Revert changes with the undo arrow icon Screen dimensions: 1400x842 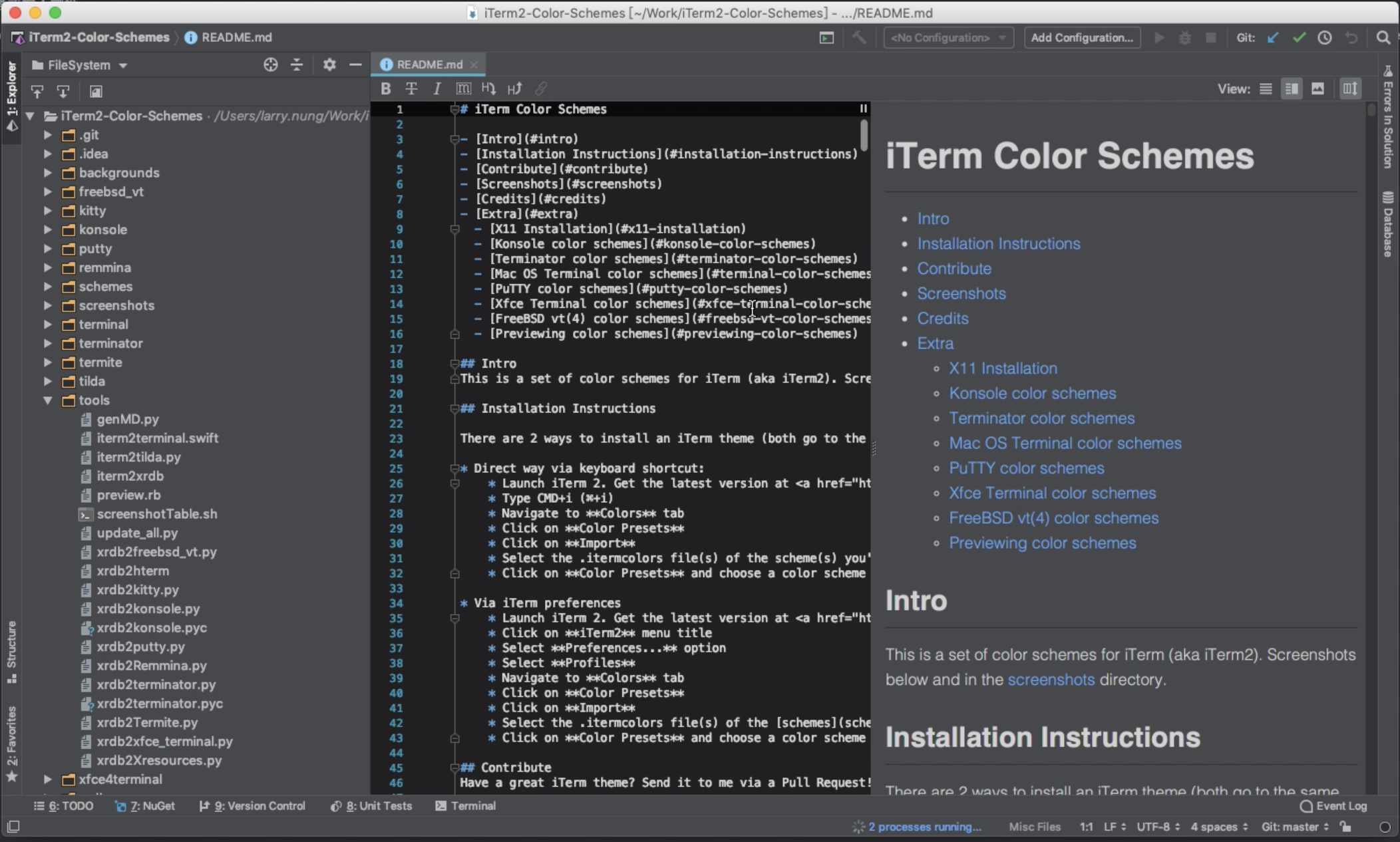[x=1351, y=38]
